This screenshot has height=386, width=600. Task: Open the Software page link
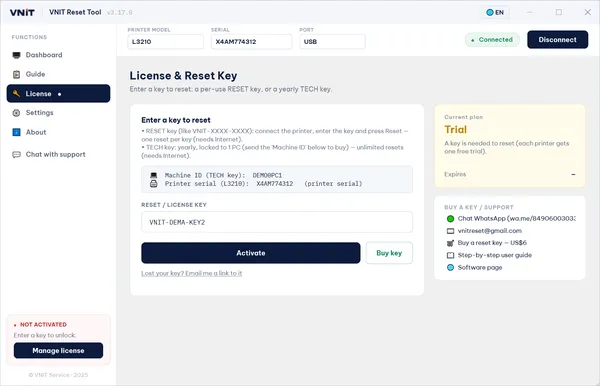pos(480,267)
